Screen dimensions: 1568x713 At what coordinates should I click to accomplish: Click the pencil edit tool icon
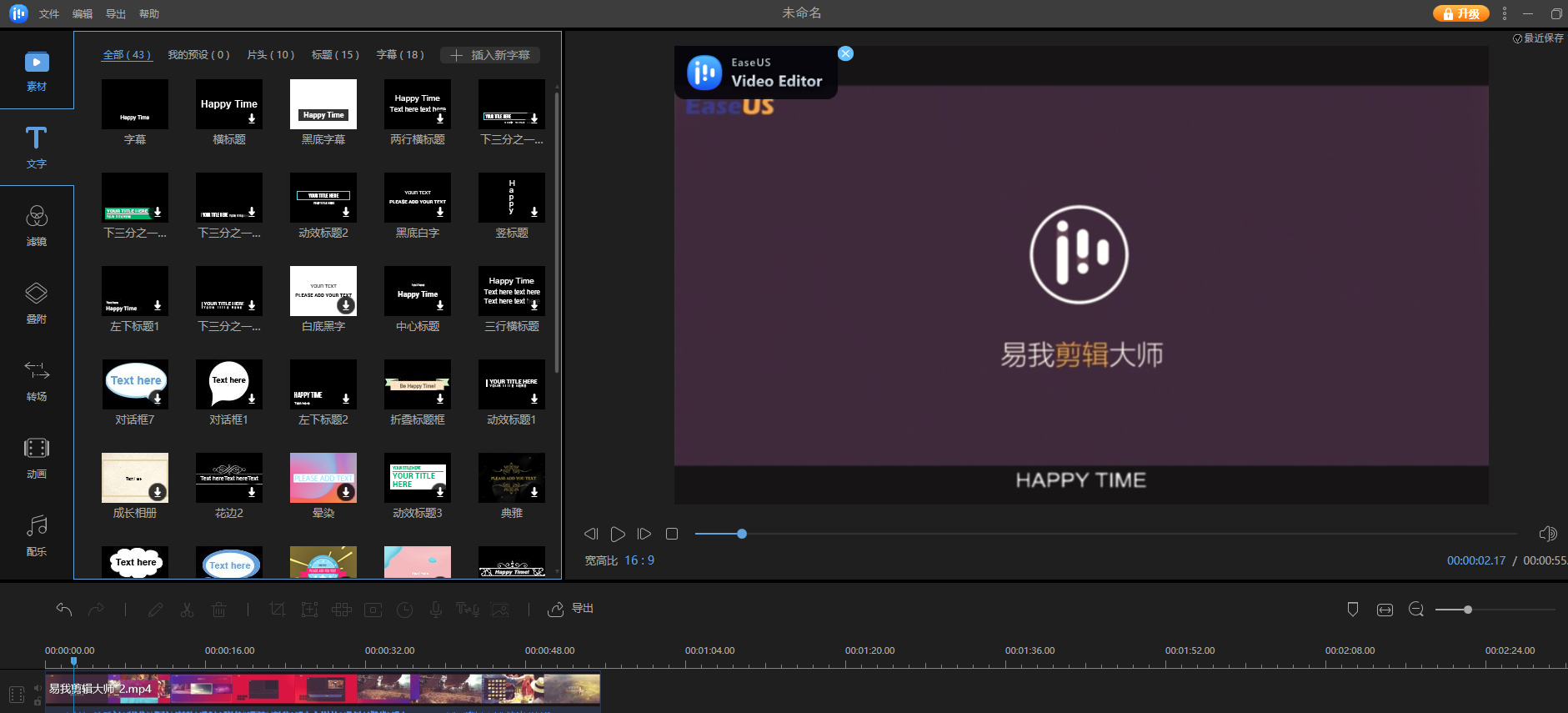155,610
